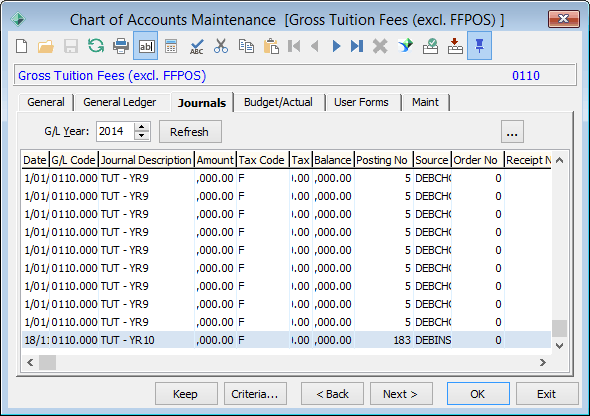Open the Maint tab
Viewport: 590px width, 416px height.
pyautogui.click(x=425, y=102)
